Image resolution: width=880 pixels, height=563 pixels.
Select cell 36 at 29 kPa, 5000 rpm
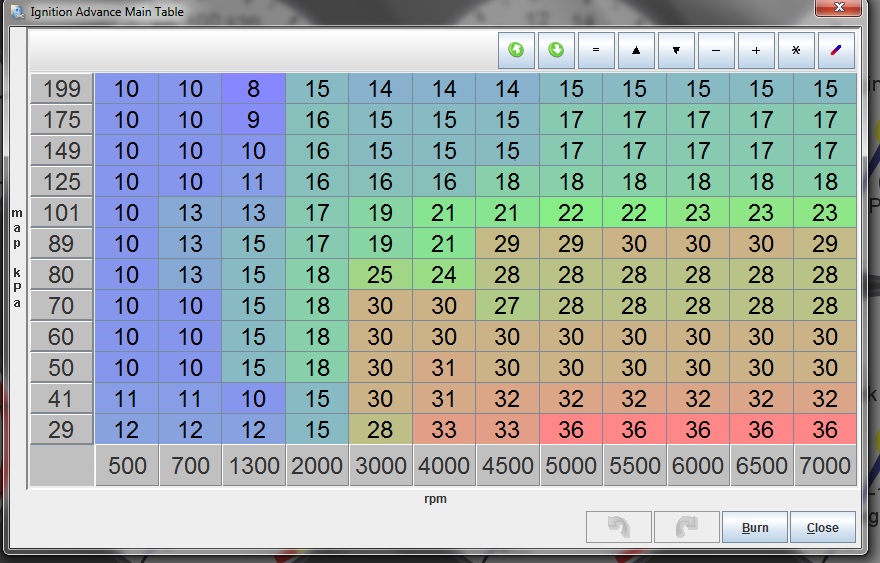pos(571,430)
